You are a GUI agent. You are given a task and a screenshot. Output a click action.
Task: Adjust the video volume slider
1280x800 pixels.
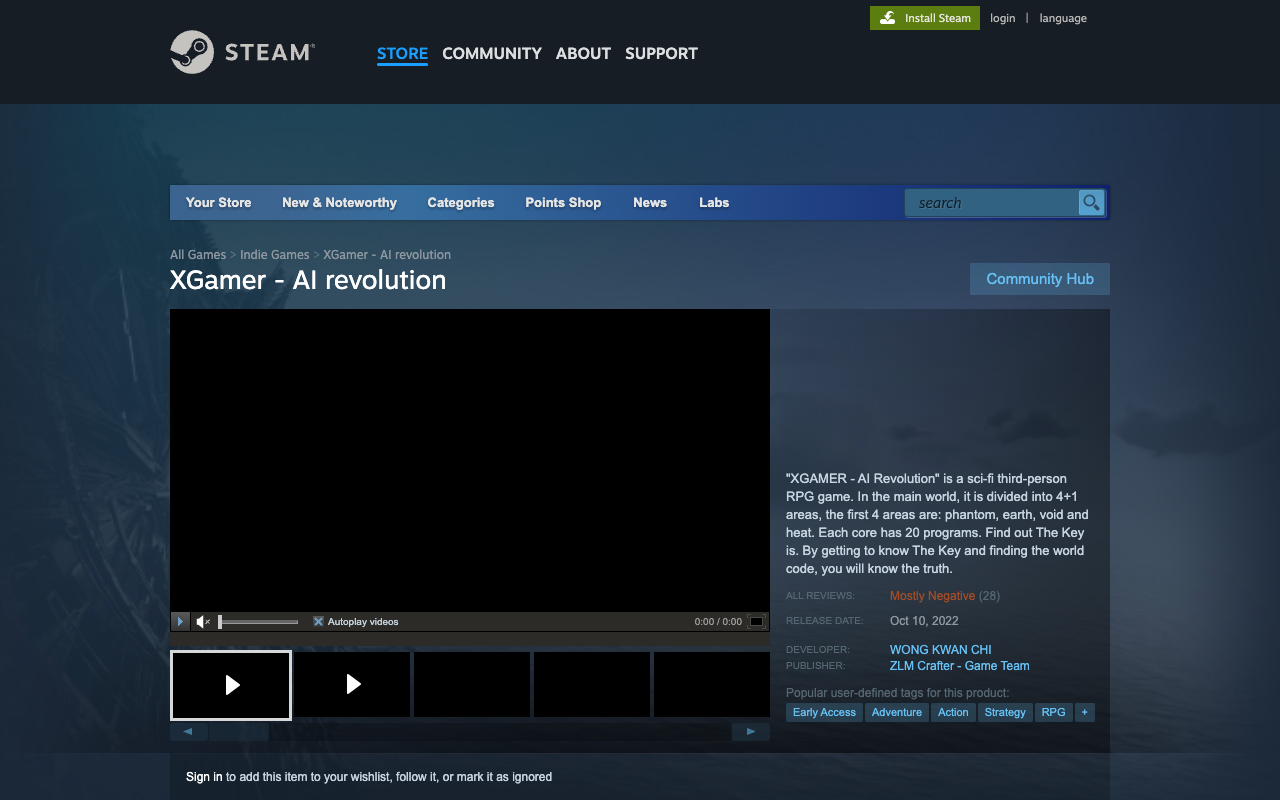258,622
